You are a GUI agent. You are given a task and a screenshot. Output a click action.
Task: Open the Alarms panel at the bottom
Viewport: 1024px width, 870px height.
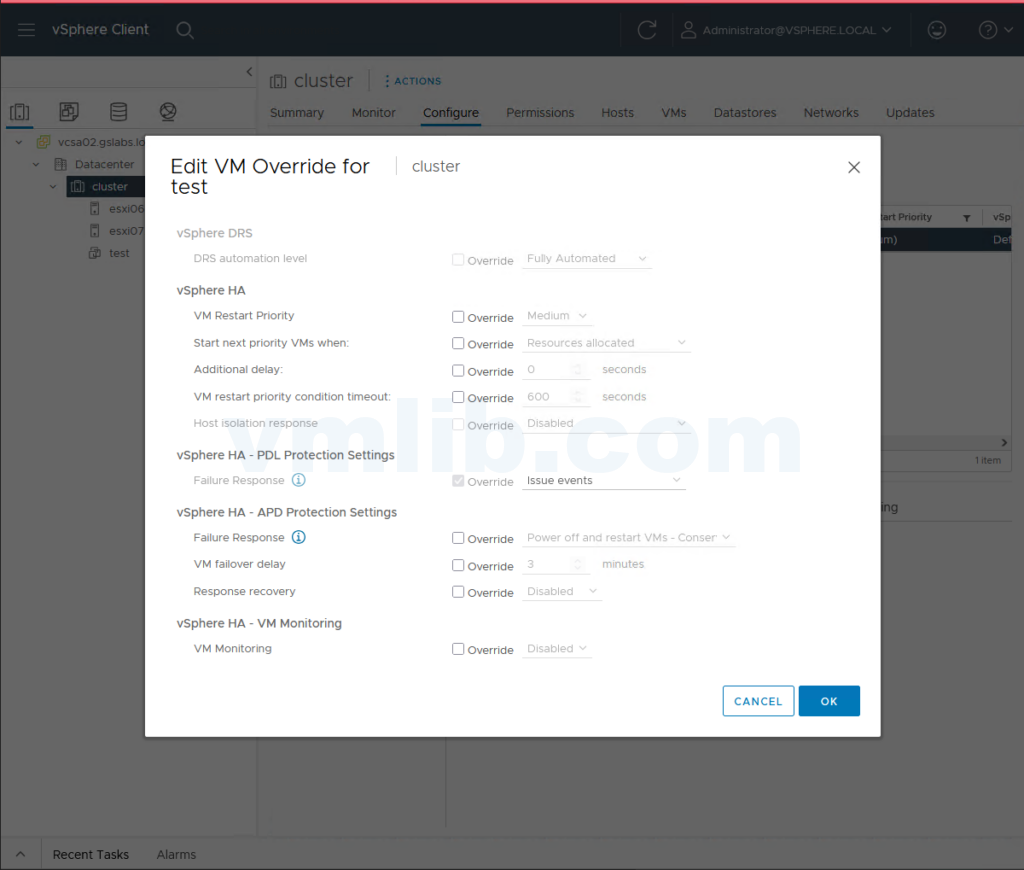click(176, 854)
